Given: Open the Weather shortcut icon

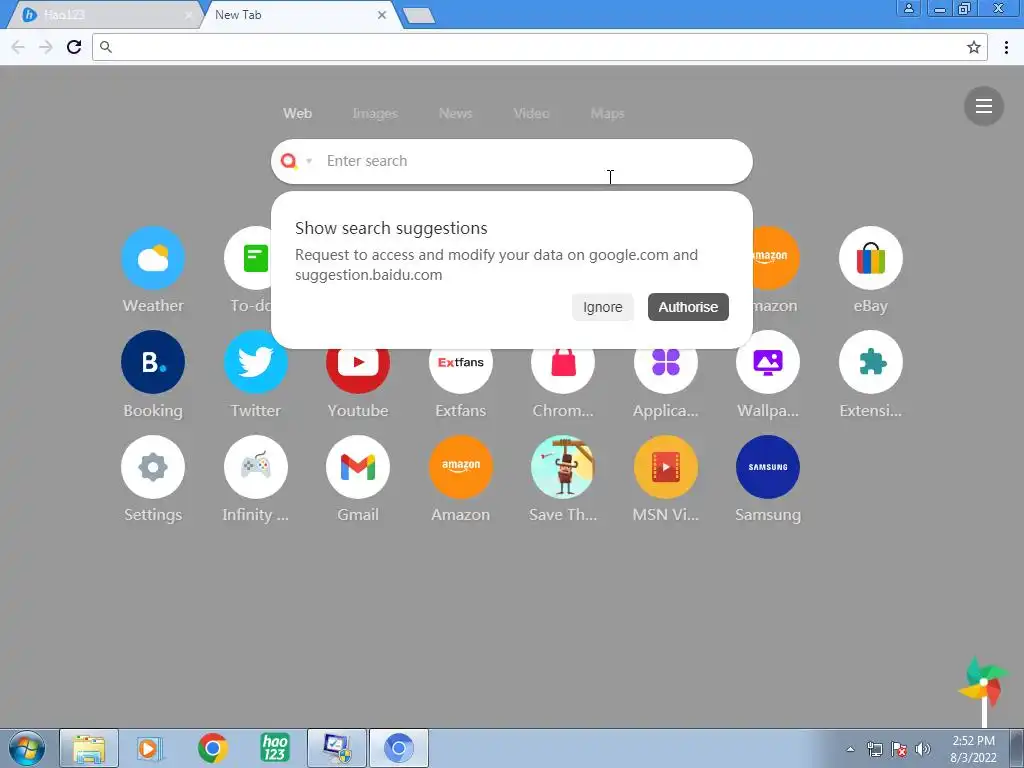Looking at the screenshot, I should 153,258.
